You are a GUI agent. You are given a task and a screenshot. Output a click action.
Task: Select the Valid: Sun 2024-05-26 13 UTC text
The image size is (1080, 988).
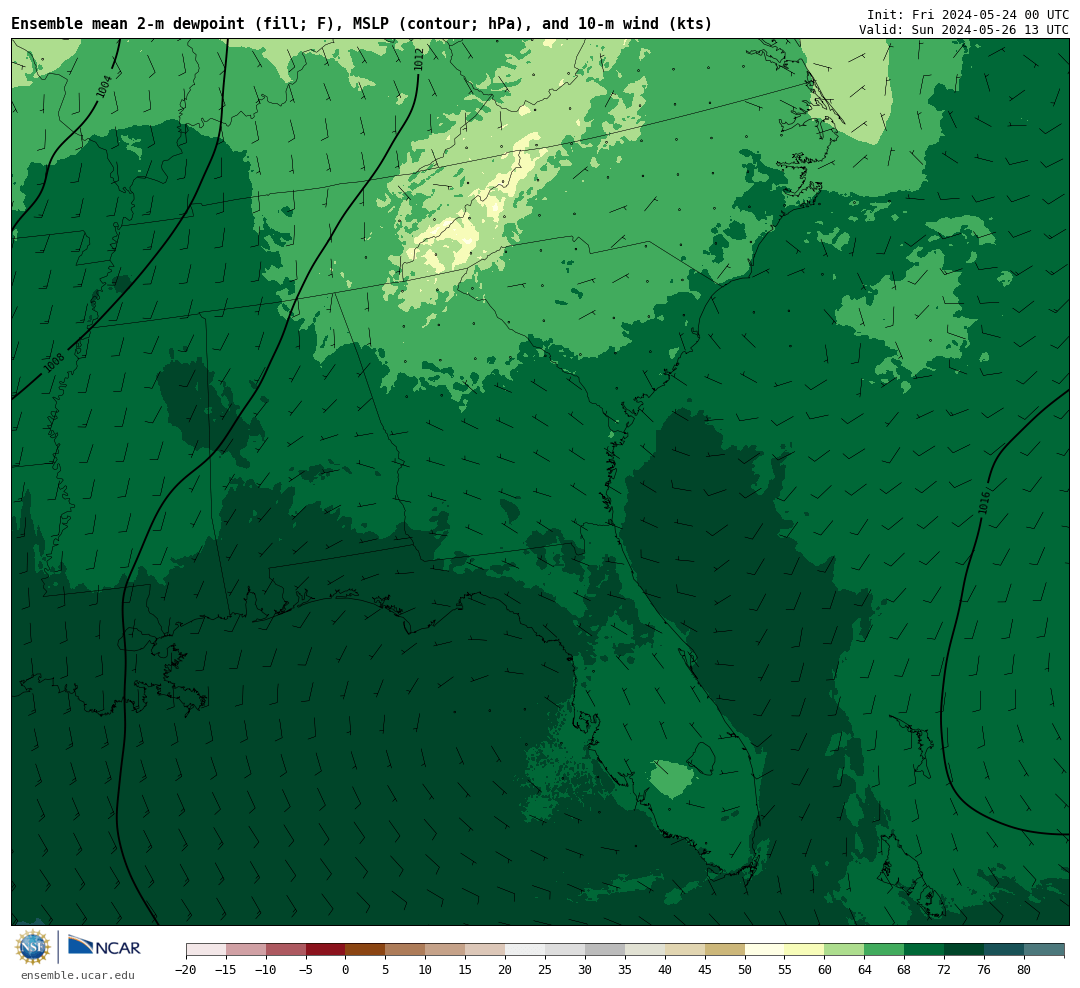click(964, 30)
